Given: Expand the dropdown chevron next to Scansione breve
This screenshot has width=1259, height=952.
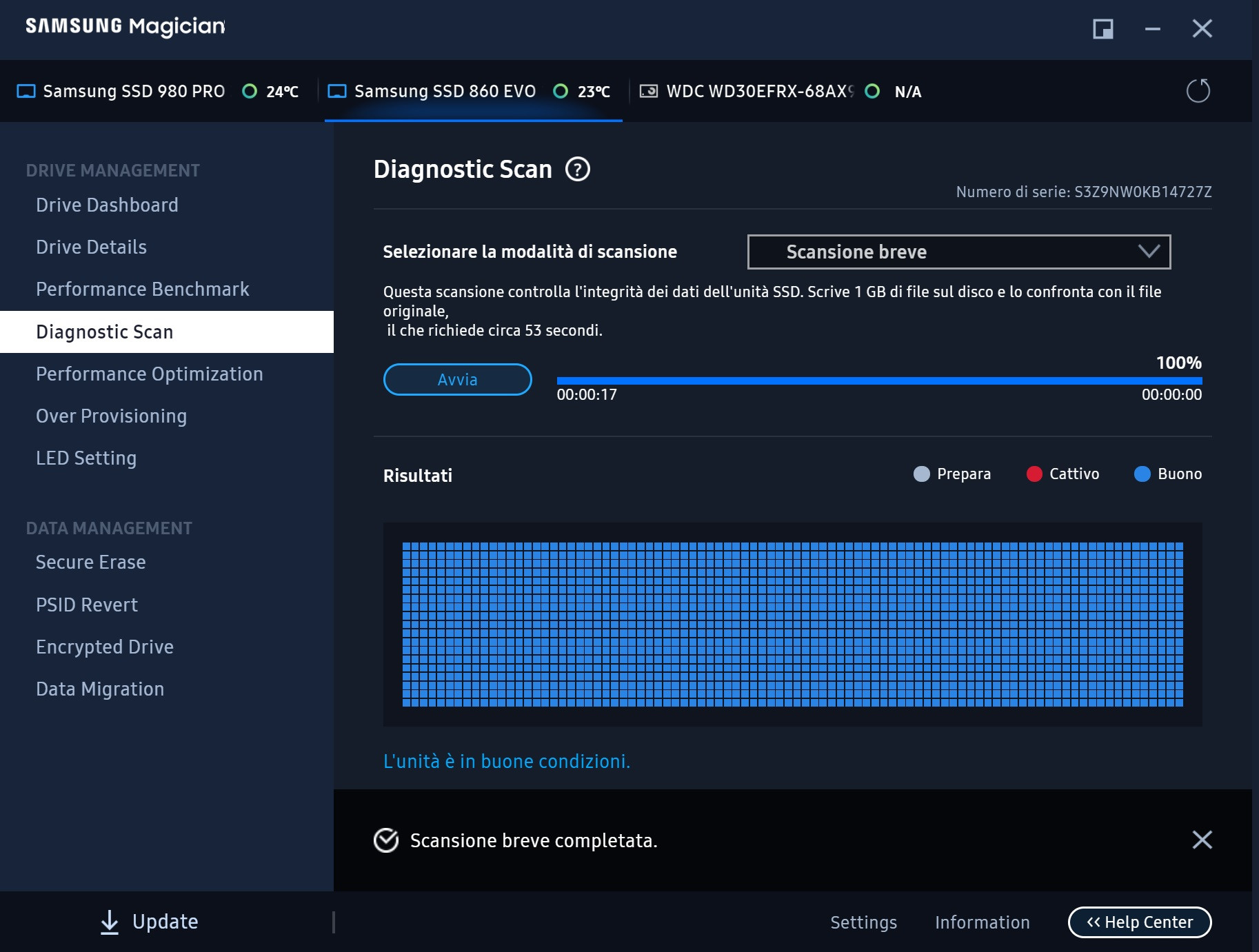Looking at the screenshot, I should (1149, 252).
